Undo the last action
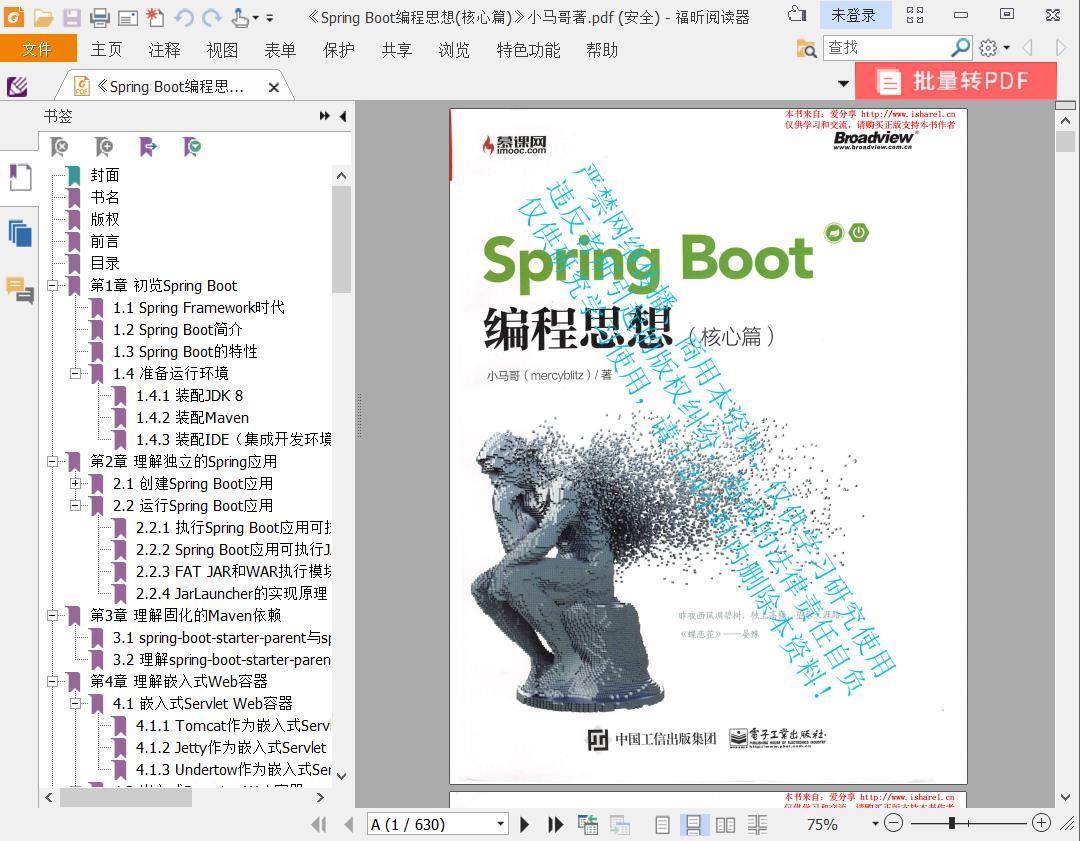This screenshot has width=1080, height=841. [184, 17]
